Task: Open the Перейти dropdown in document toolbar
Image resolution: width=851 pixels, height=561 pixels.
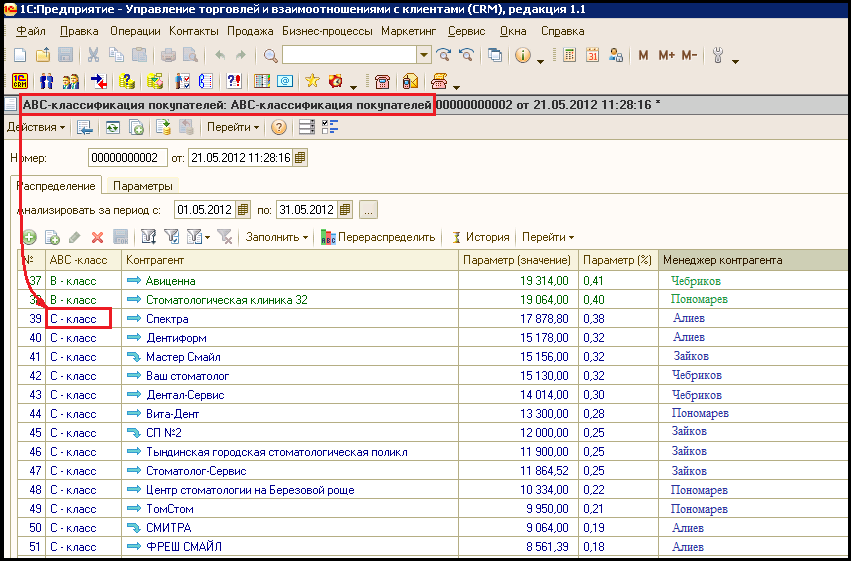Action: [233, 127]
